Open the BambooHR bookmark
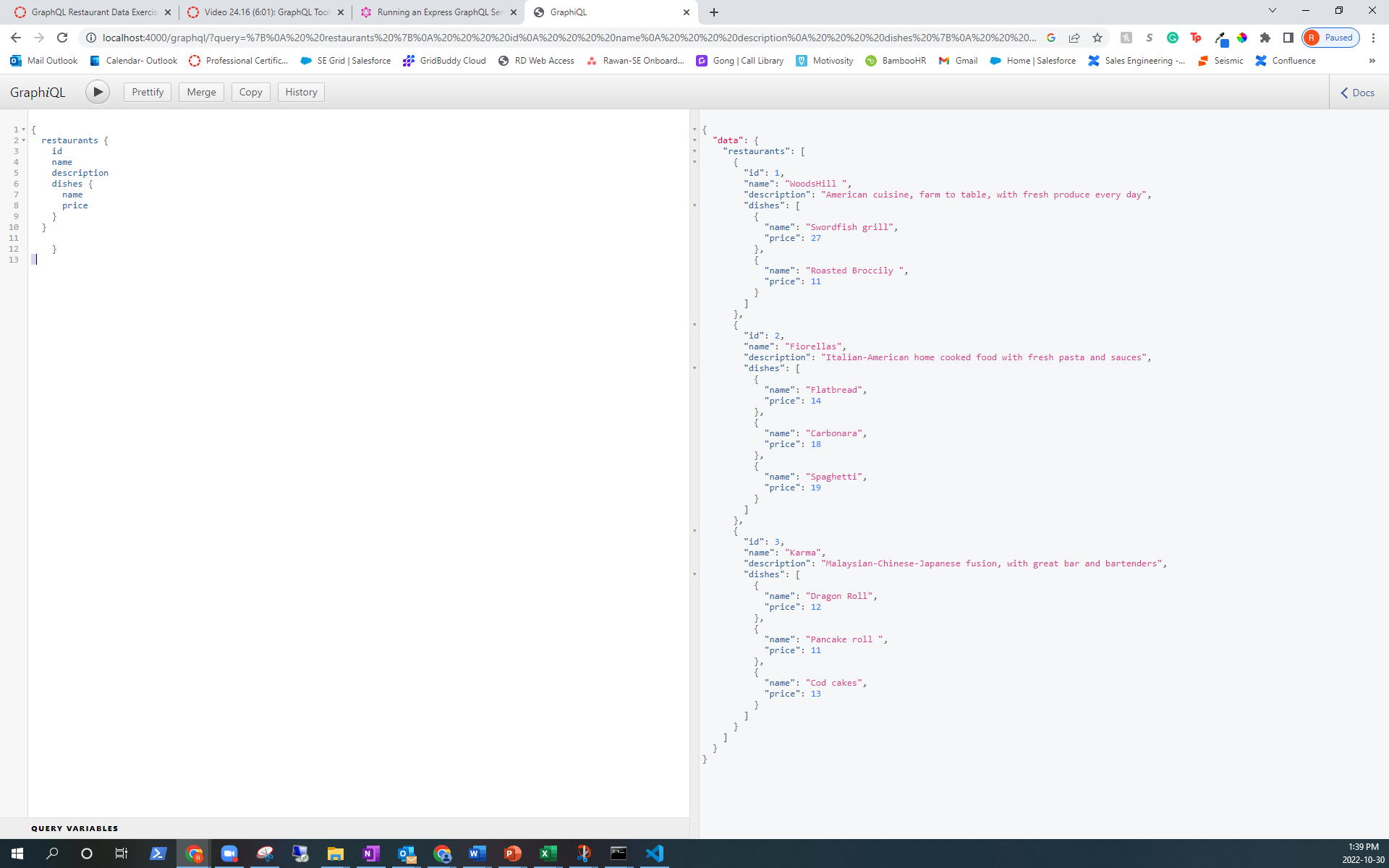Screen dimensions: 1389x868 coord(896,61)
